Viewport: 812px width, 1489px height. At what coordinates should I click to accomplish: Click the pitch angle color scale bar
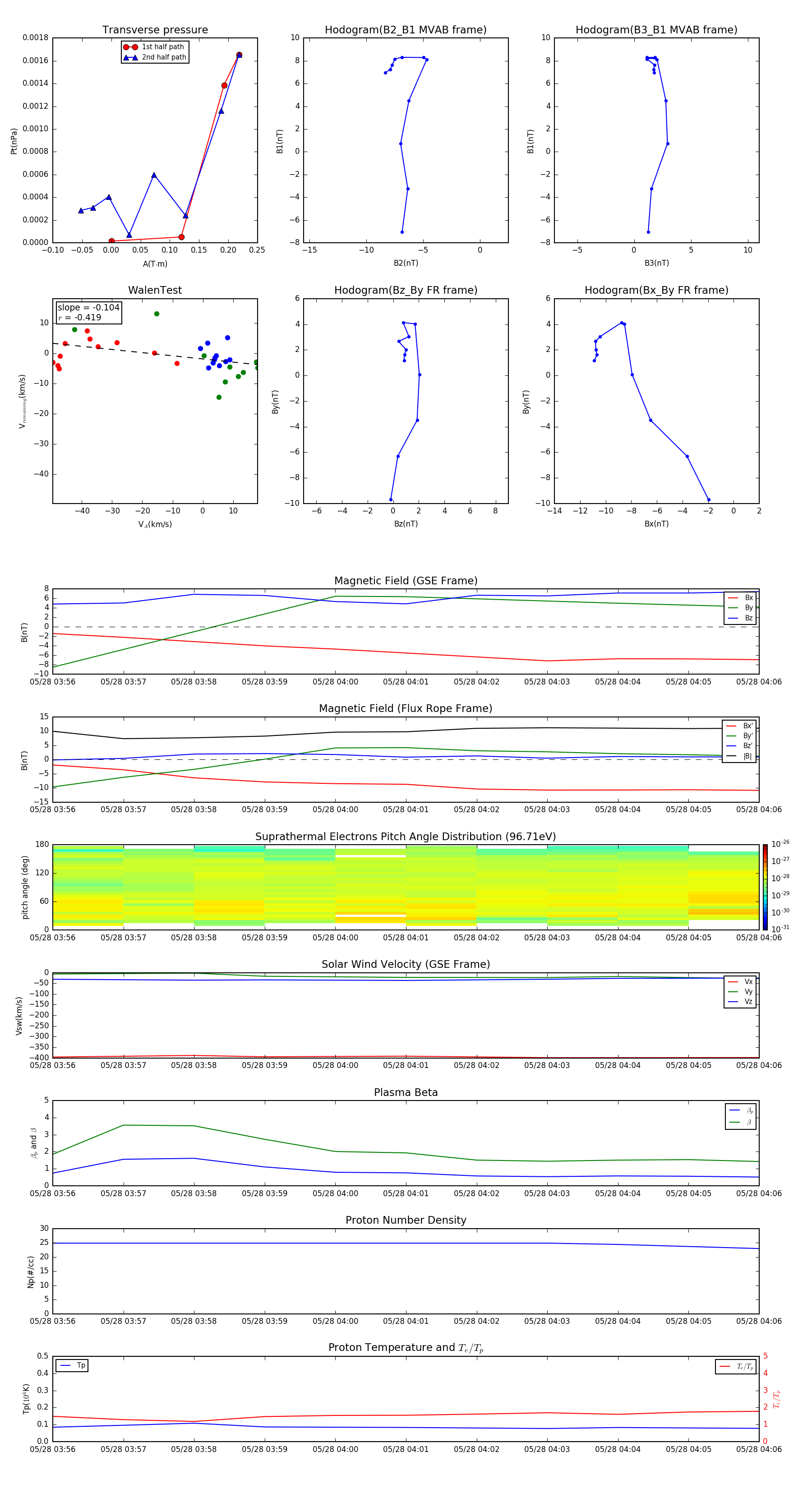coord(765,887)
